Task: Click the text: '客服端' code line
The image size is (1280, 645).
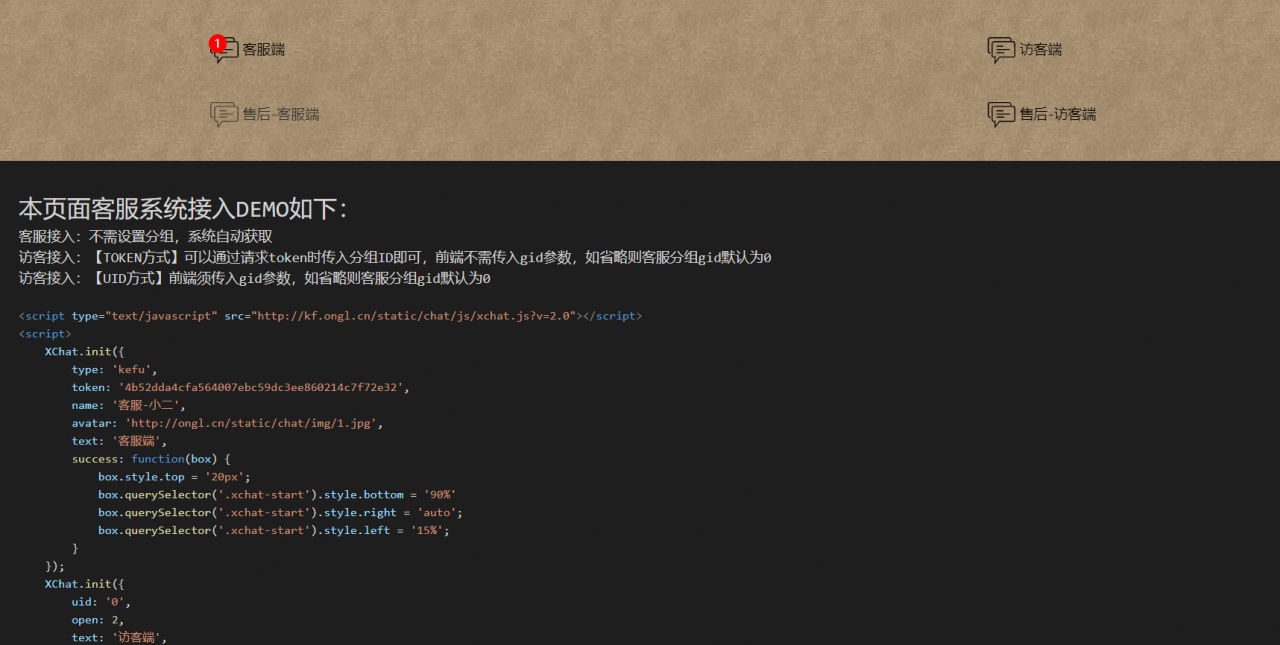Action: click(120, 441)
